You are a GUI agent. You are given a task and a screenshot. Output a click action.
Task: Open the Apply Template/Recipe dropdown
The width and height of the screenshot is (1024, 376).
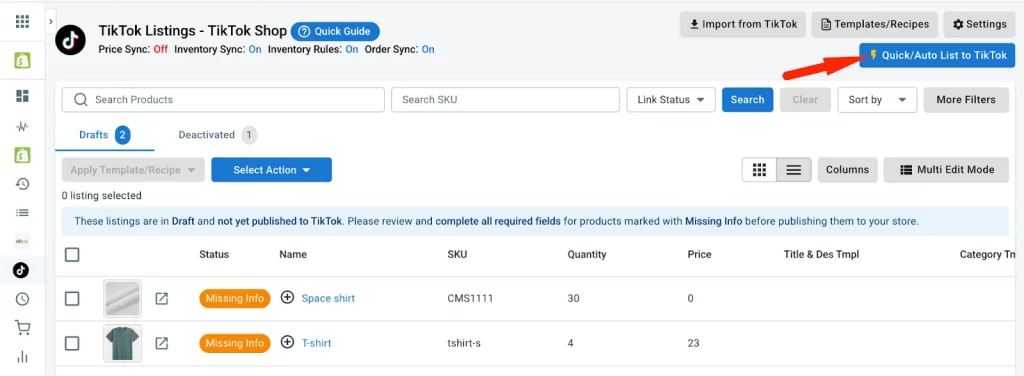tap(133, 170)
